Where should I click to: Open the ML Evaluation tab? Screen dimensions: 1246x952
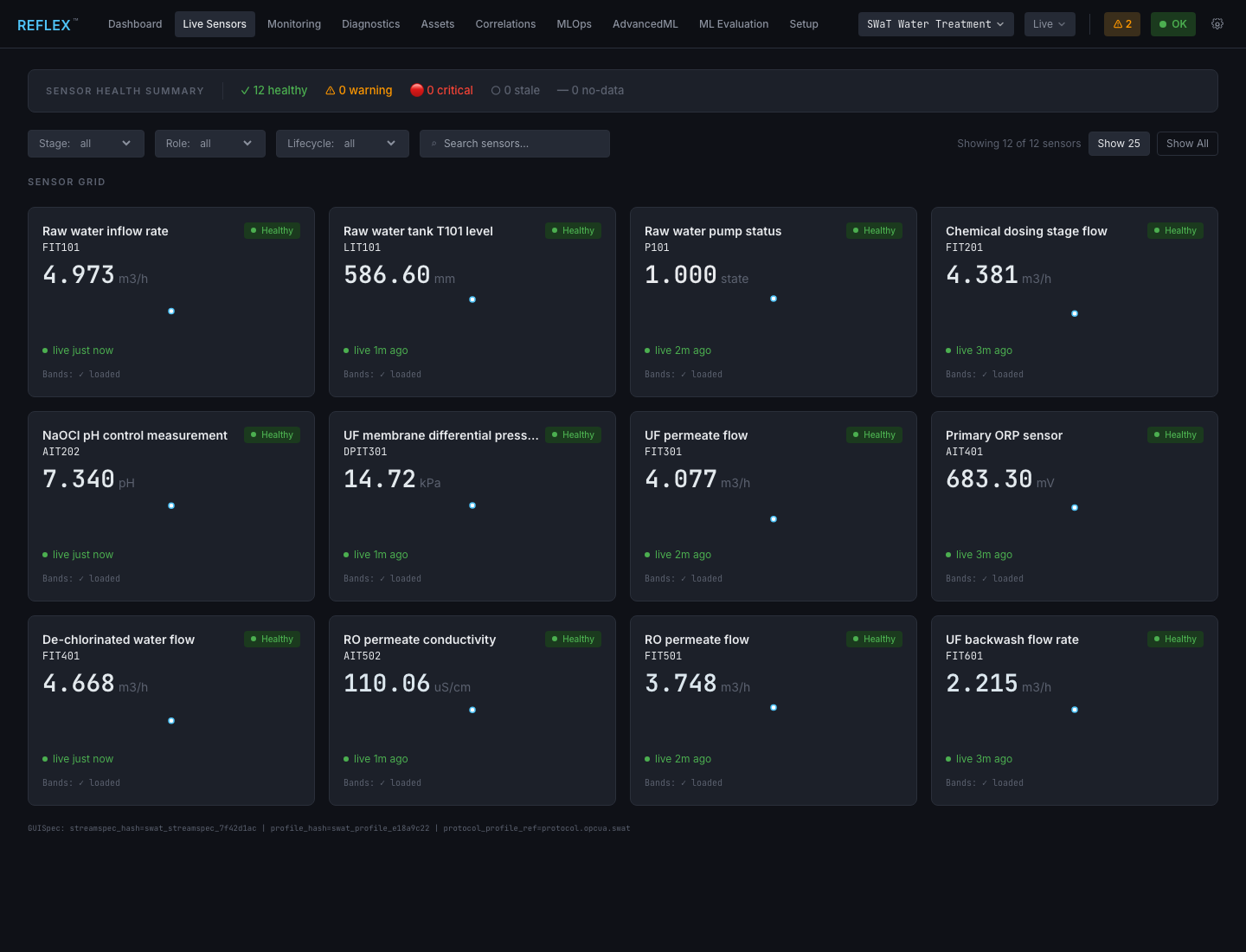[x=734, y=24]
